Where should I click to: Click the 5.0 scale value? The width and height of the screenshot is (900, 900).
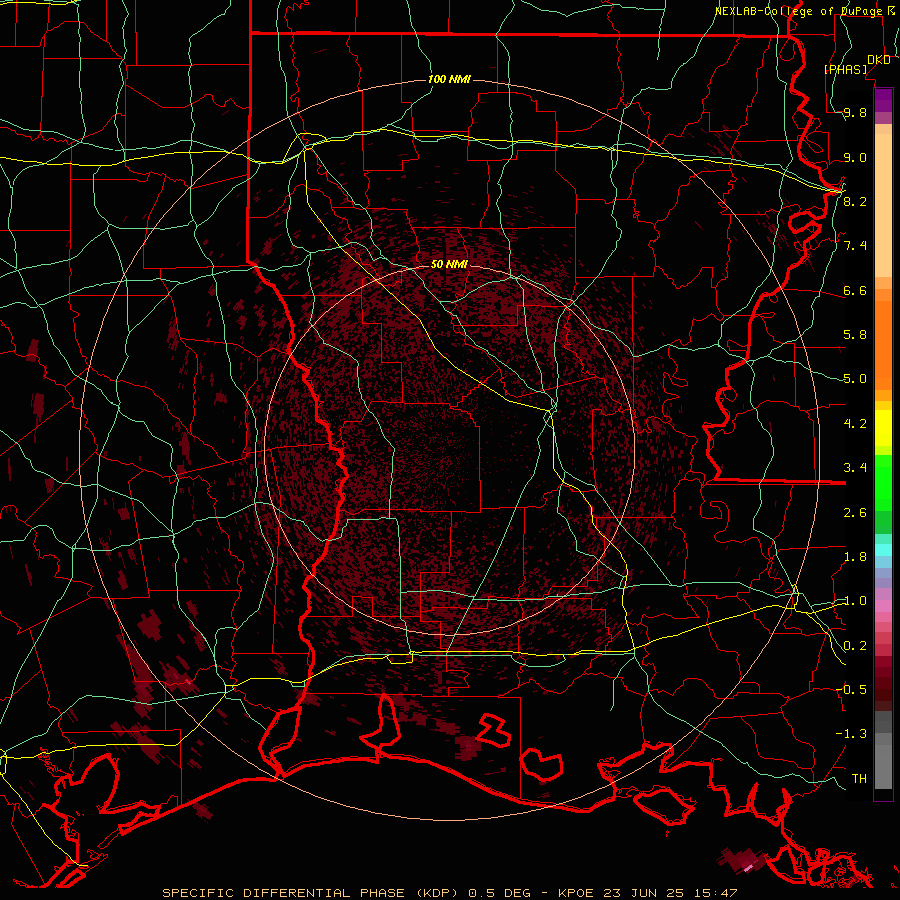[x=855, y=379]
